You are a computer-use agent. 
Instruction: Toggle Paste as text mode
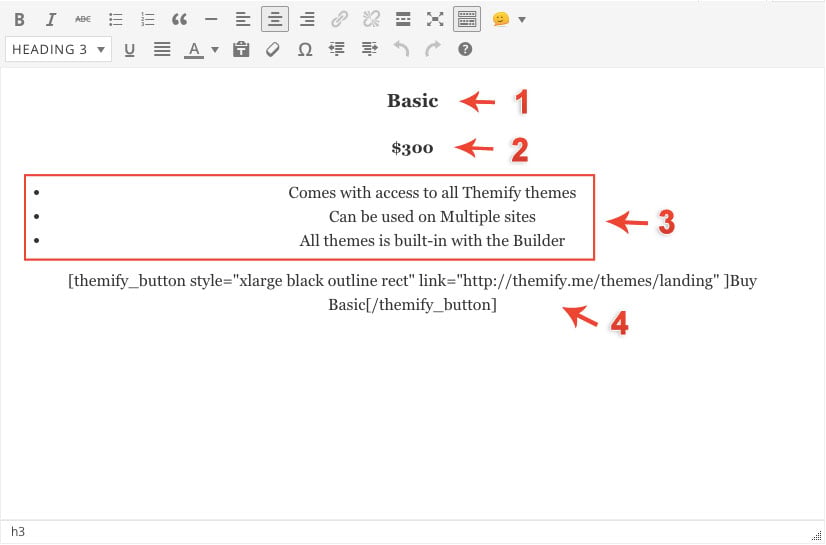pos(241,49)
